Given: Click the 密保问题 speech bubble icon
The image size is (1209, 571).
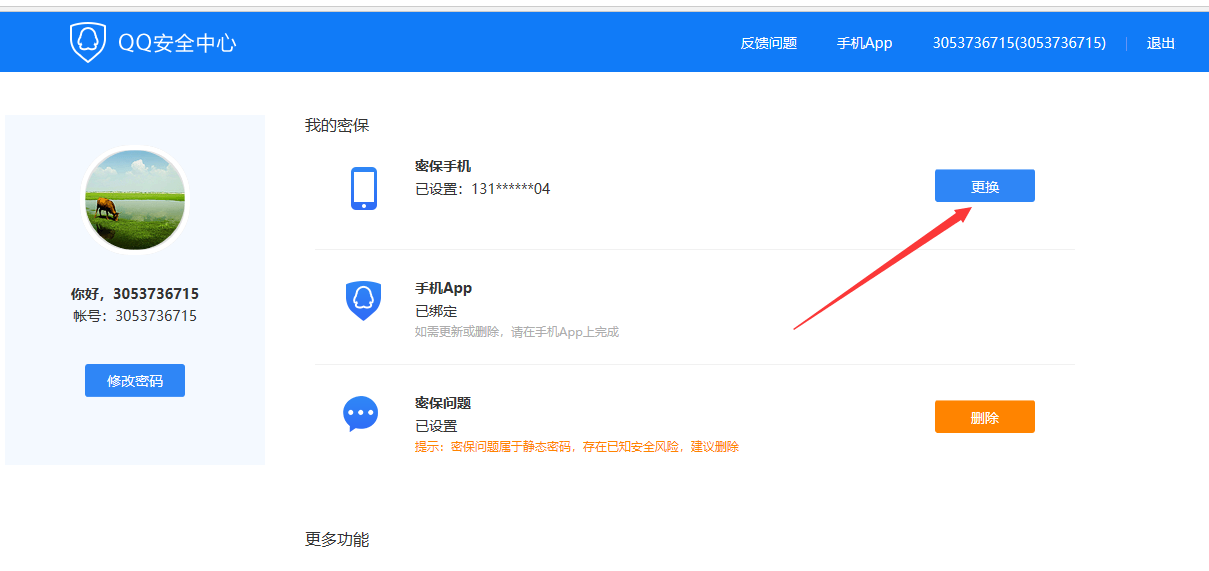Looking at the screenshot, I should coord(360,413).
